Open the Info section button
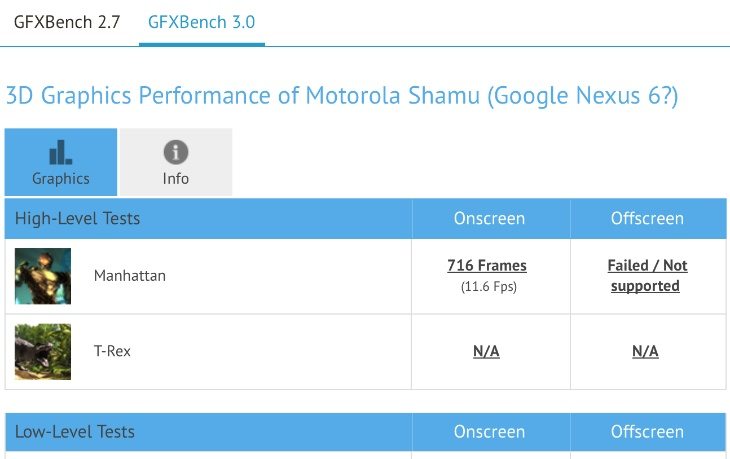The width and height of the screenshot is (730, 459). click(176, 162)
